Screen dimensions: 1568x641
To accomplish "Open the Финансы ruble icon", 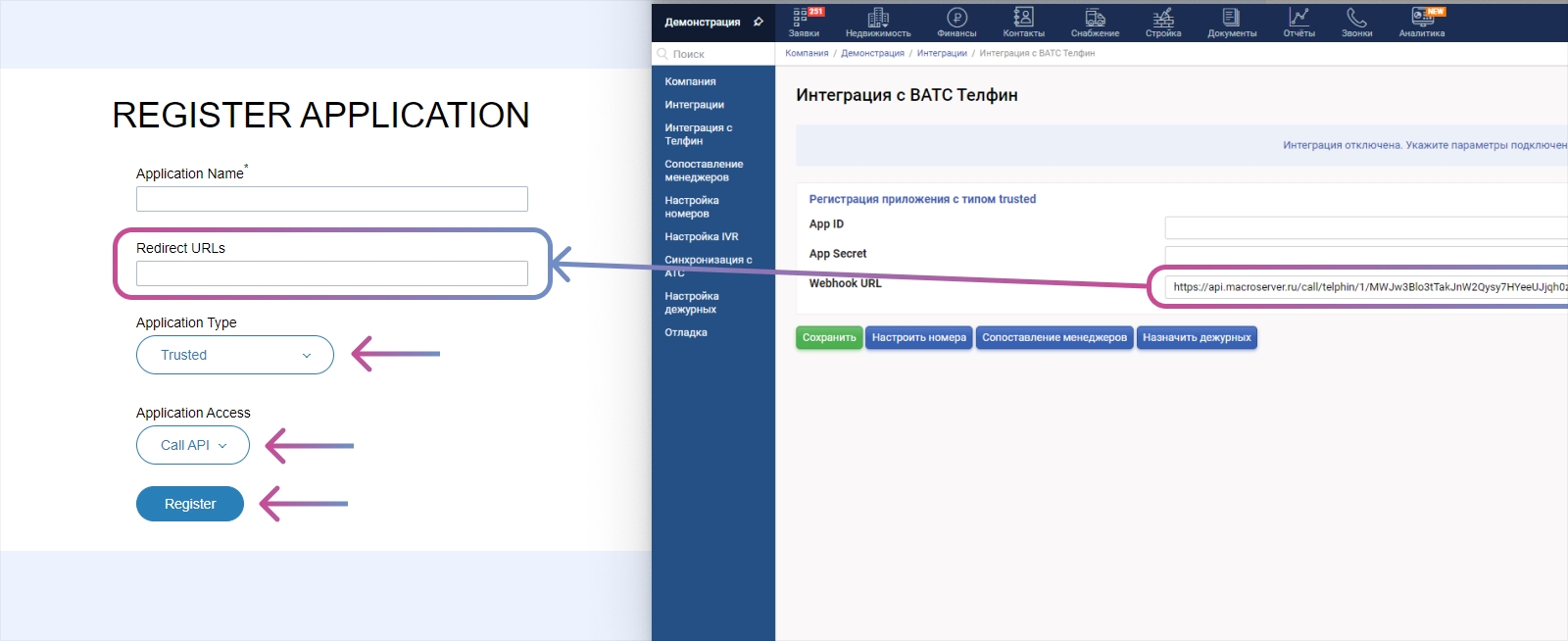I will tap(956, 18).
